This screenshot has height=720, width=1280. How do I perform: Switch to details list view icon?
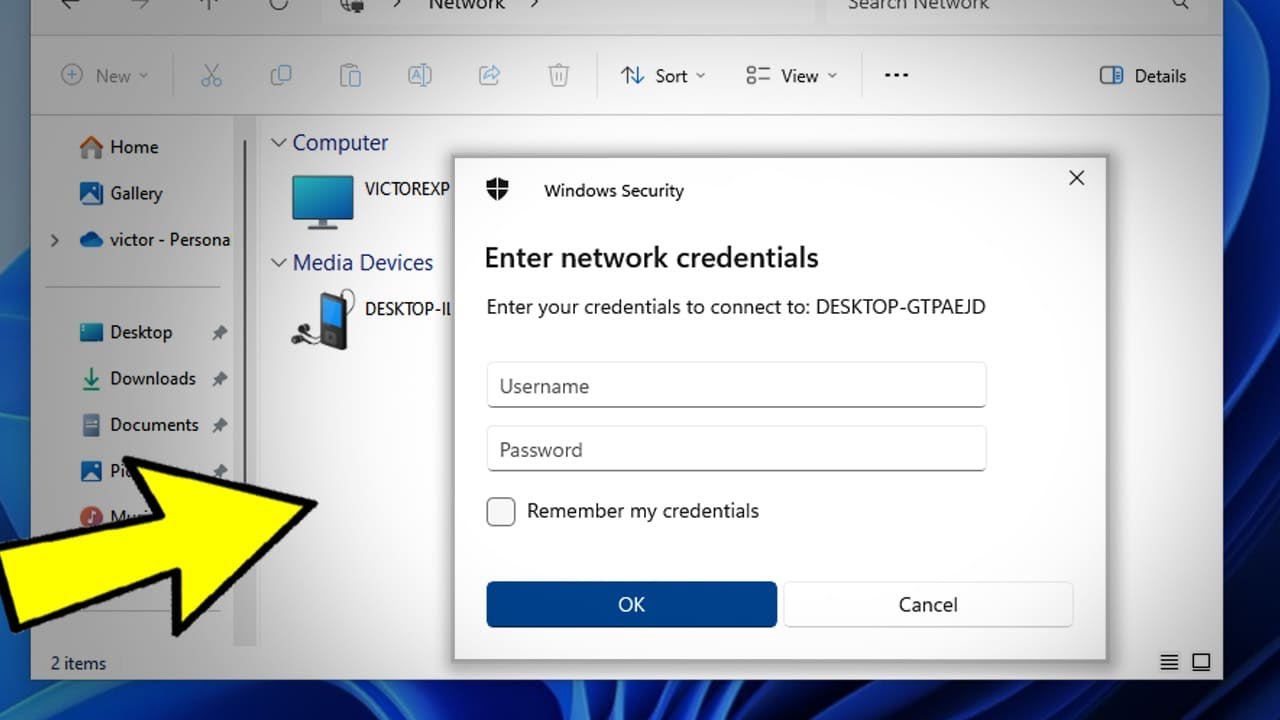[1169, 662]
